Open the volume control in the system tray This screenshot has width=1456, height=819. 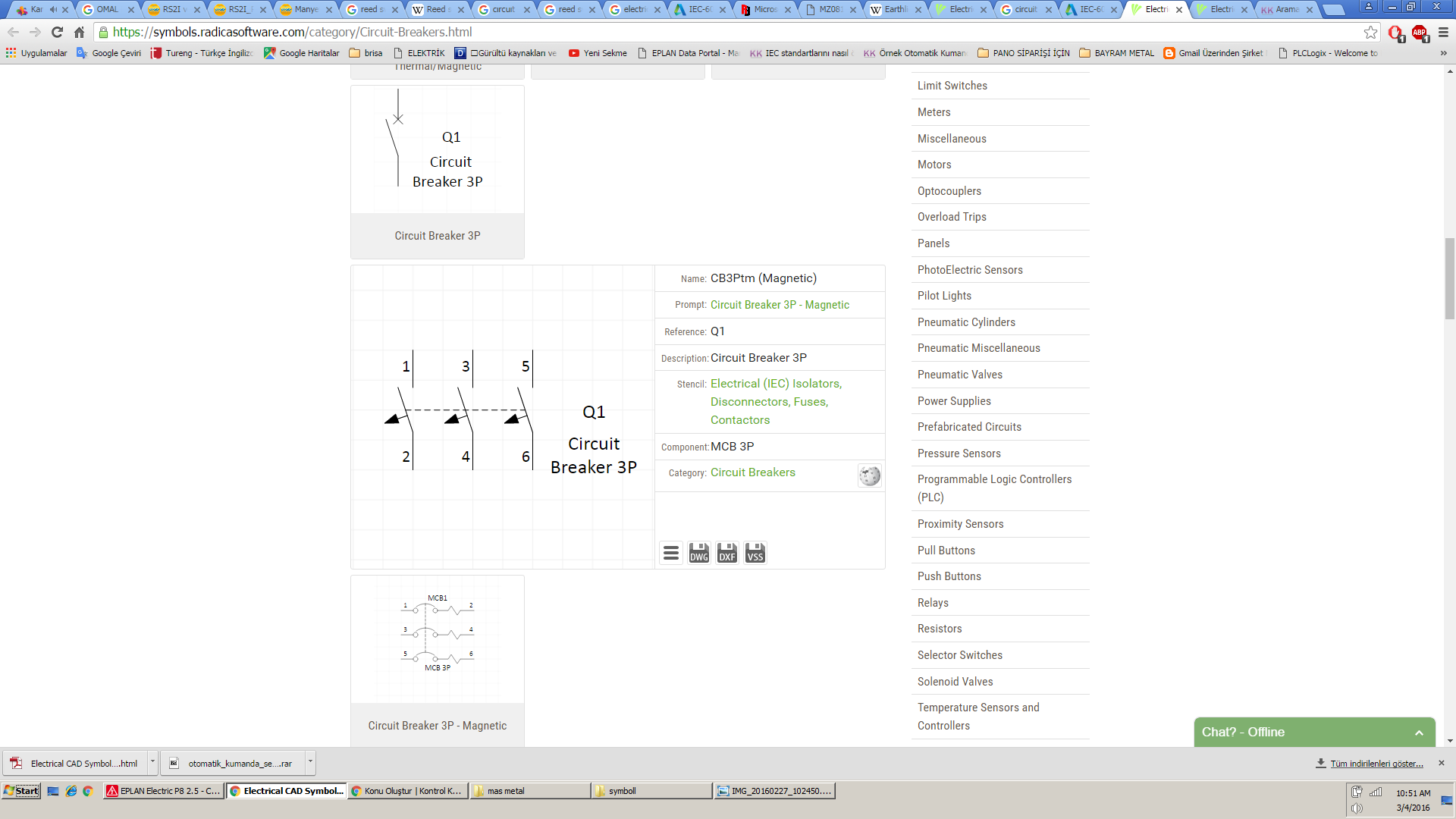click(1357, 808)
